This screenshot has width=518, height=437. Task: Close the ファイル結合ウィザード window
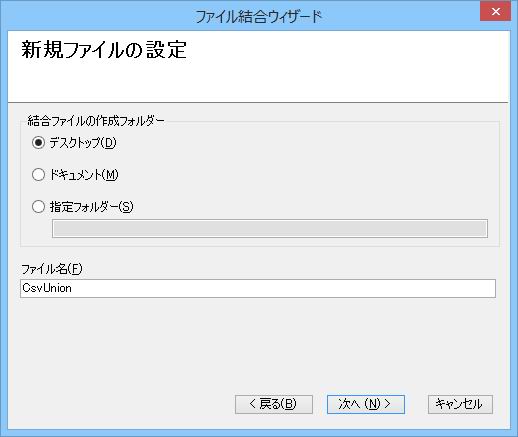pos(495,11)
